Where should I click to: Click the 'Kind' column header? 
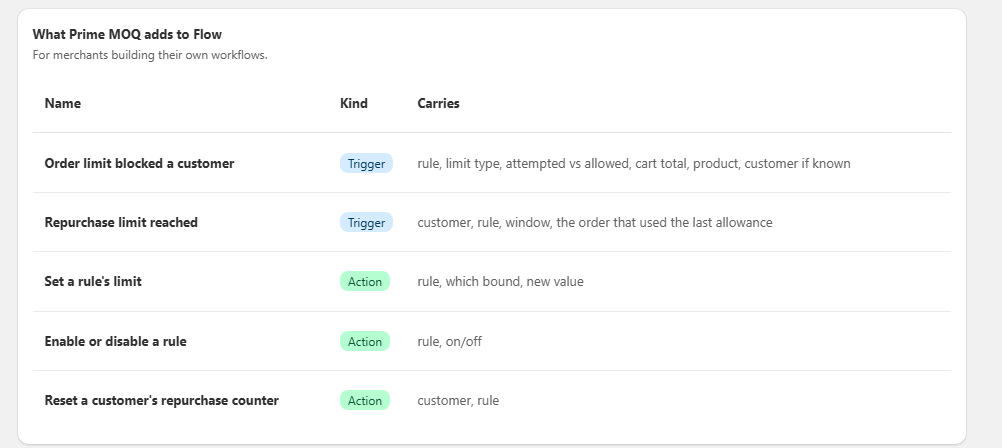(x=354, y=103)
